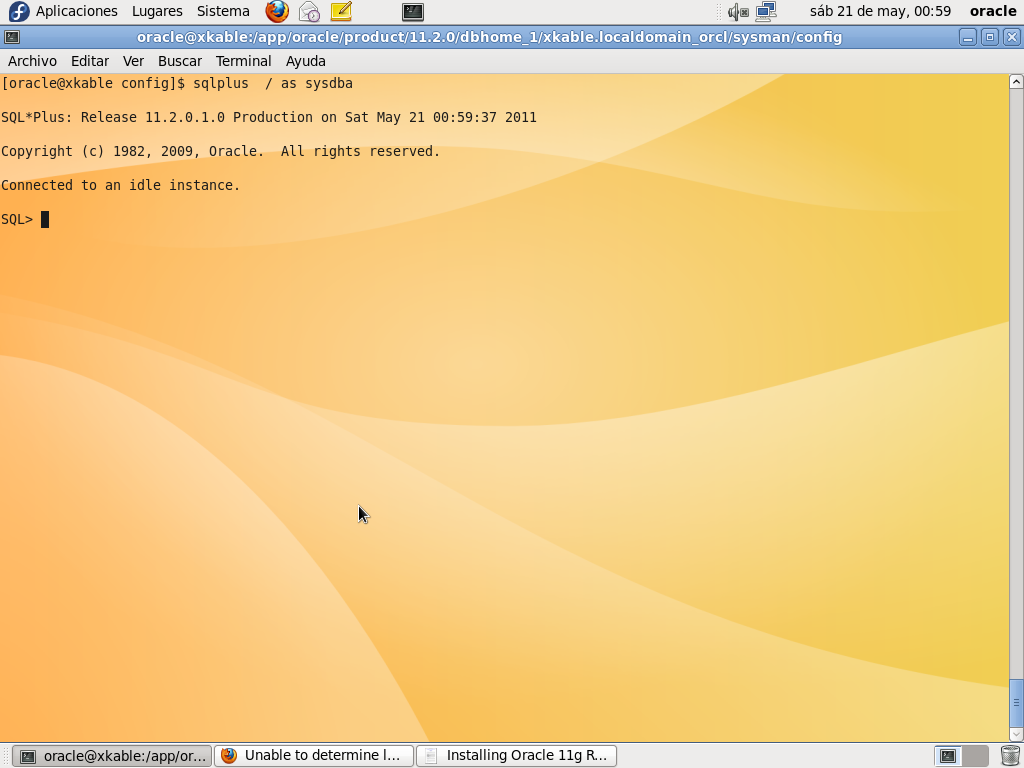The height and width of the screenshot is (768, 1024).
Task: Click the terminal window menu icon in title bar
Action: coord(12,37)
